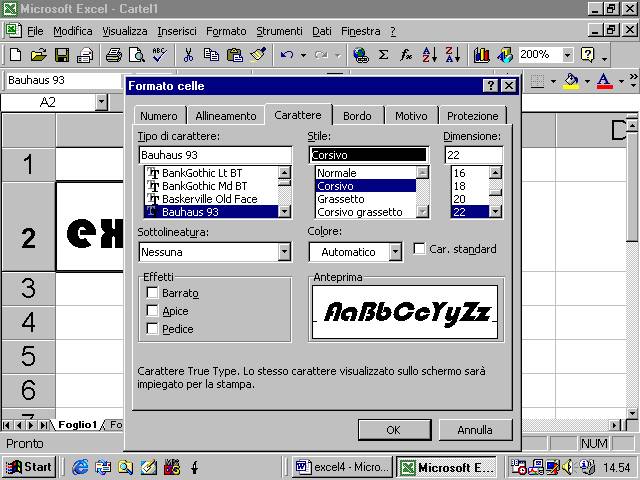The width and height of the screenshot is (640, 480).
Task: Switch to the Motivo tab
Action: (411, 116)
